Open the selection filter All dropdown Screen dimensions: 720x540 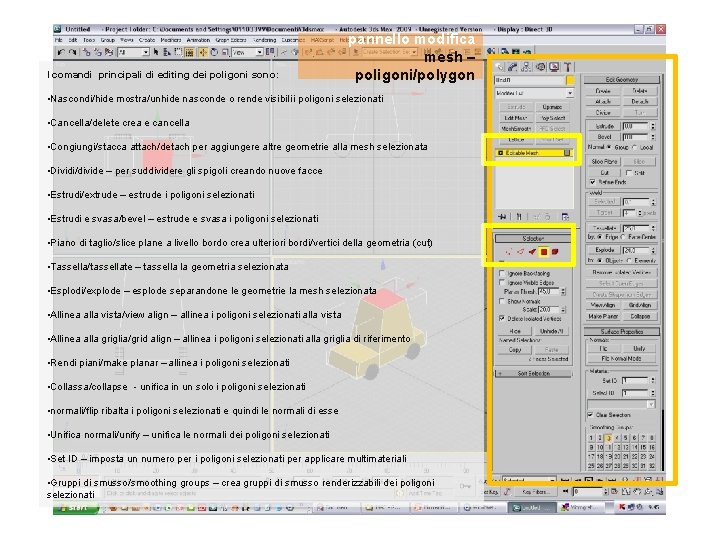[133, 52]
